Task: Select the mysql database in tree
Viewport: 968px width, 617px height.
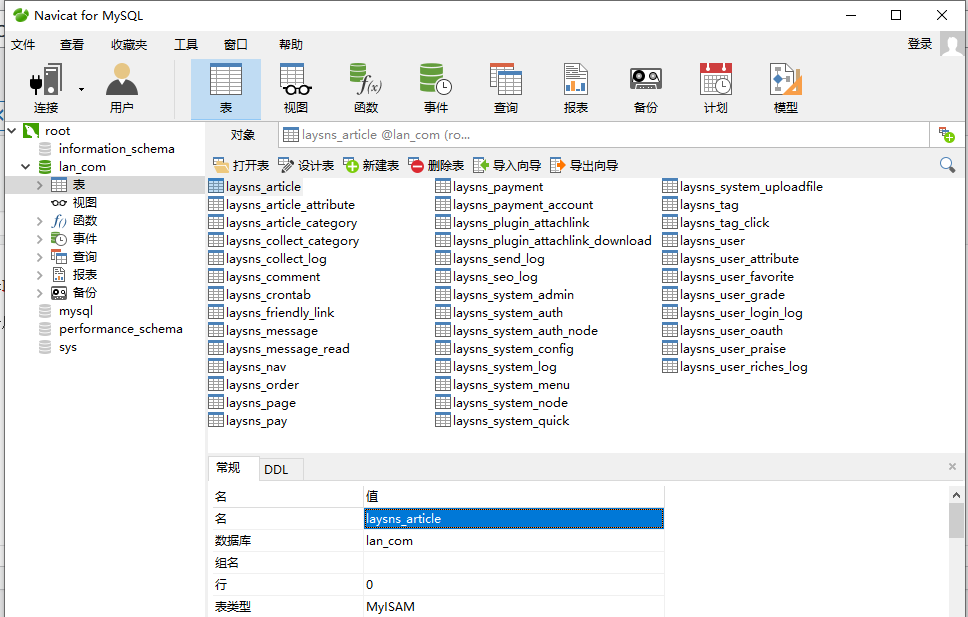Action: coord(76,311)
